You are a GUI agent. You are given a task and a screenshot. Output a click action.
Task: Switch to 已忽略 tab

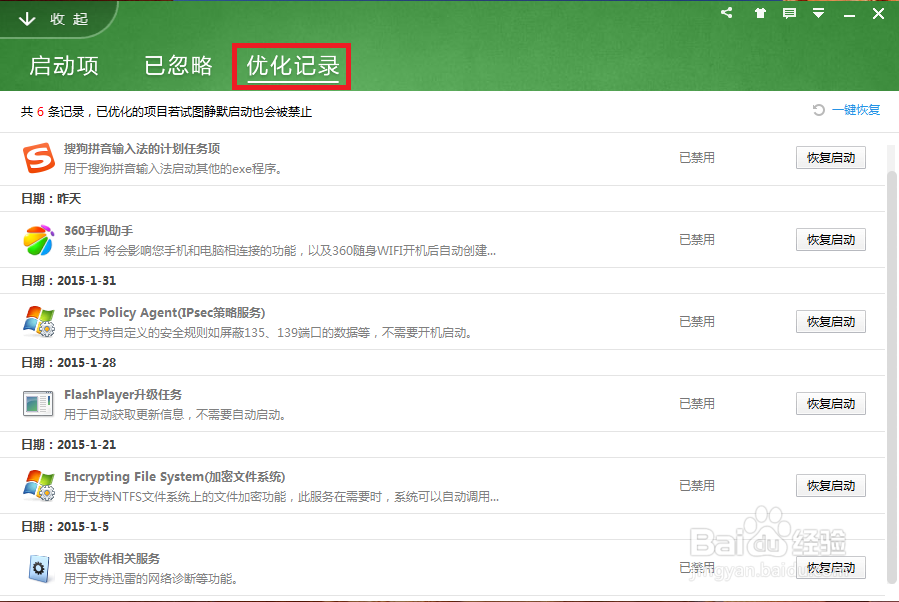click(x=178, y=66)
